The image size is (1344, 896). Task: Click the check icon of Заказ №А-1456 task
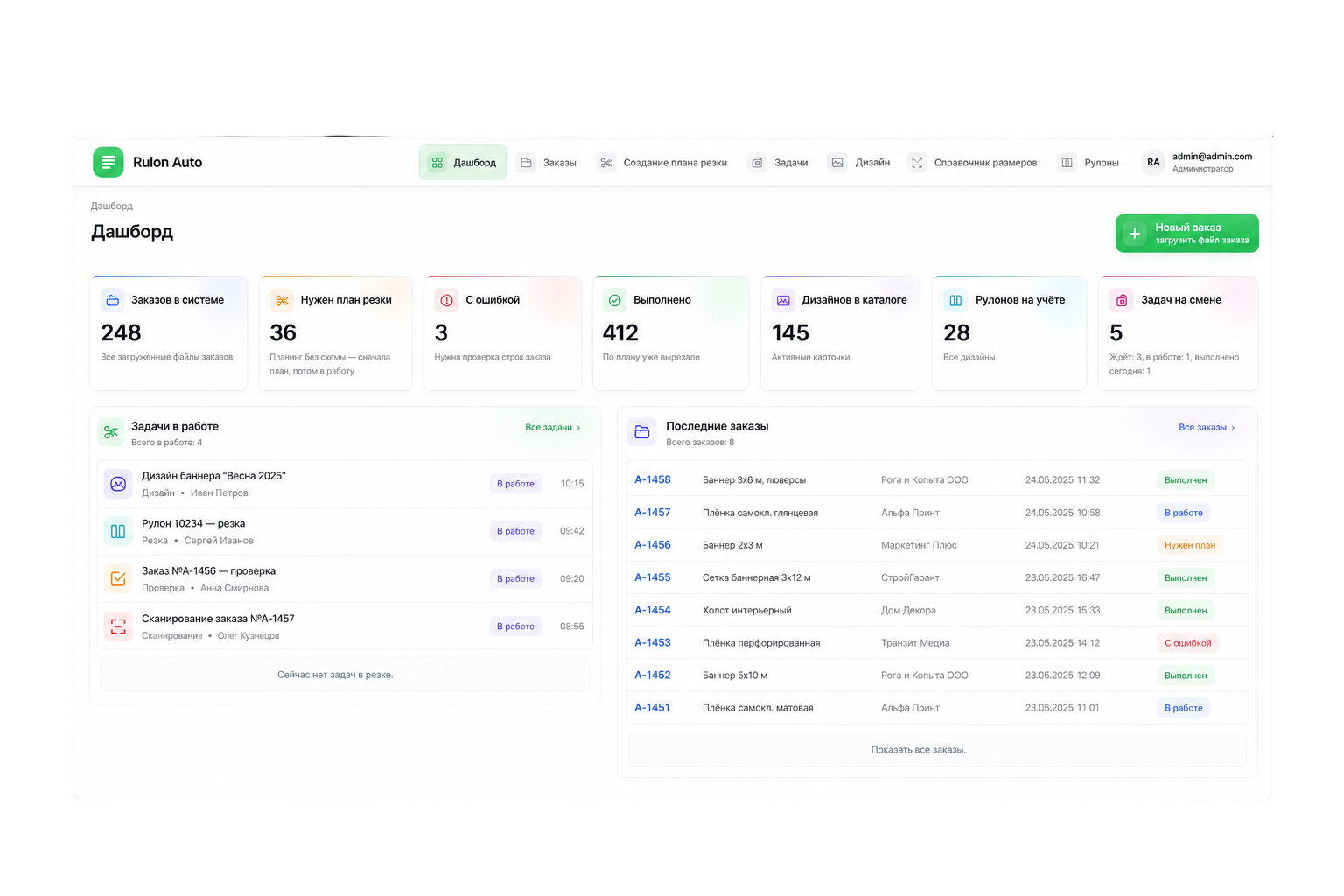point(118,578)
